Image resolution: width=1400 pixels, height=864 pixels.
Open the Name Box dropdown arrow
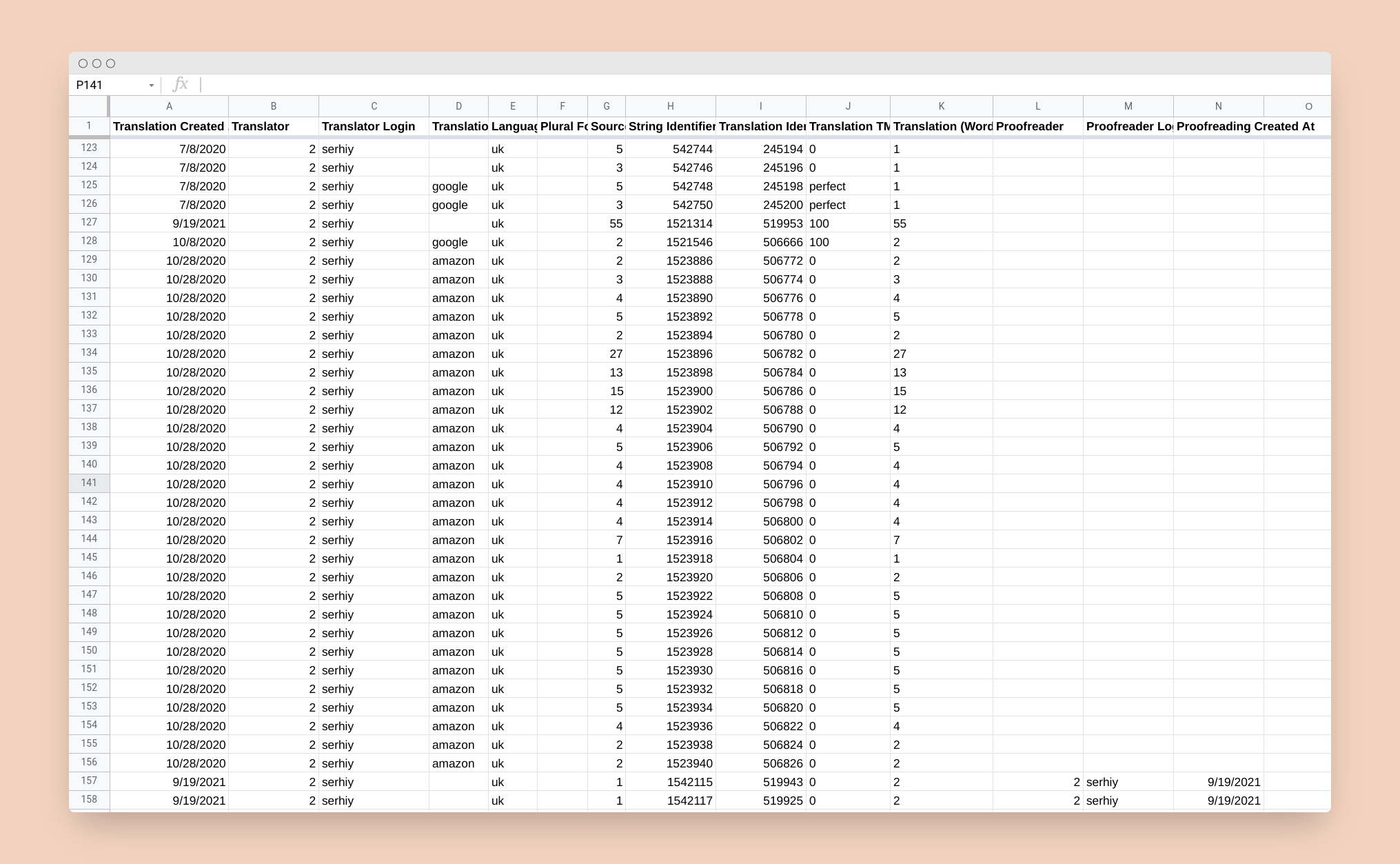(x=151, y=86)
